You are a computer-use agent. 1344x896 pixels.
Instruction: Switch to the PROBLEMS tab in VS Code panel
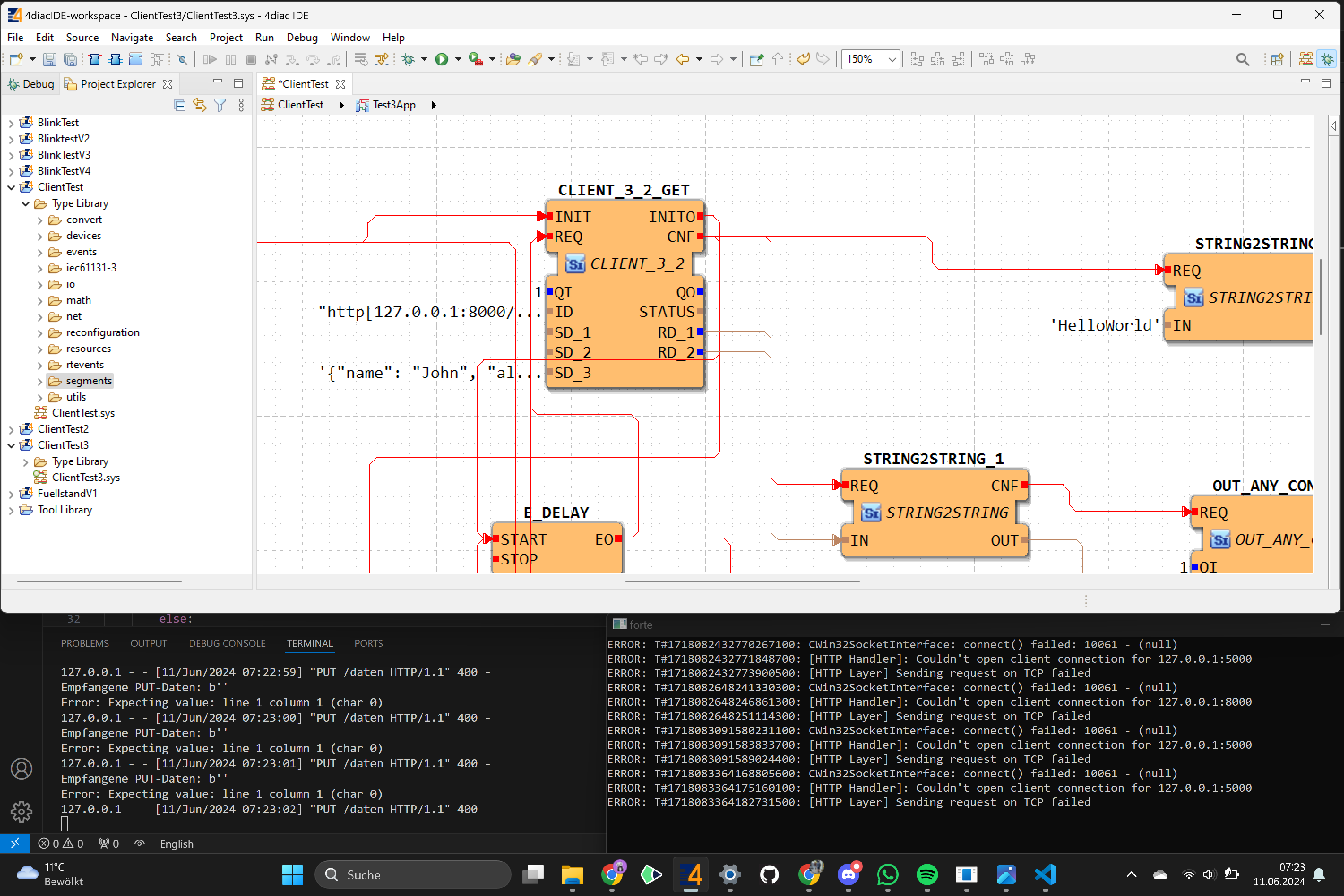click(85, 643)
